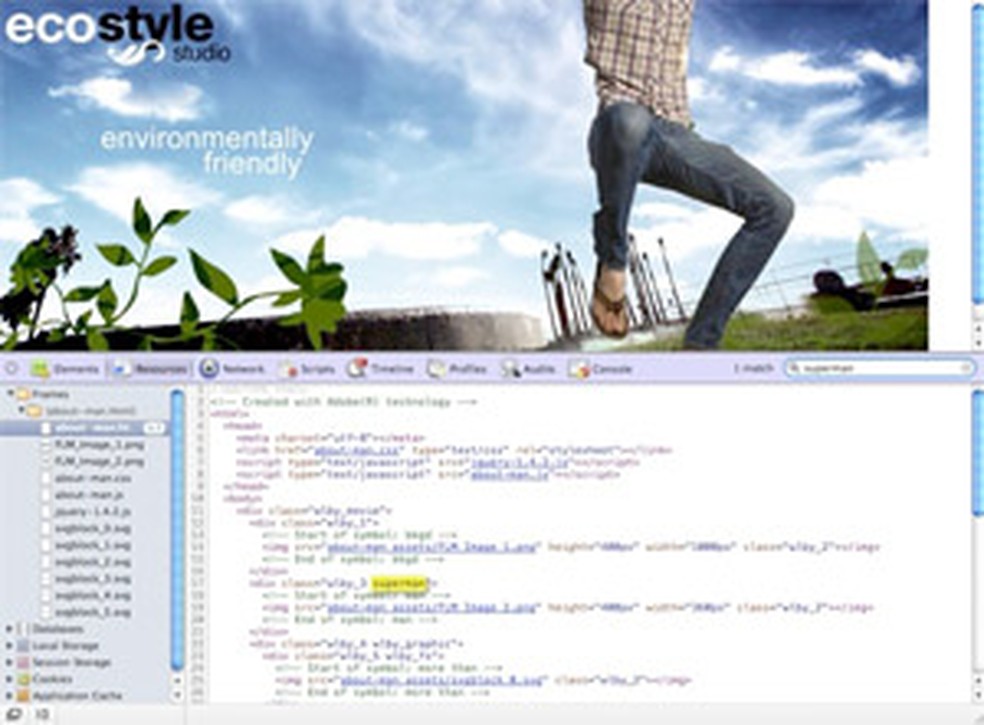Follow the about-man.js script link in the source
Image resolution: width=984 pixels, height=725 pixels.
(510, 475)
